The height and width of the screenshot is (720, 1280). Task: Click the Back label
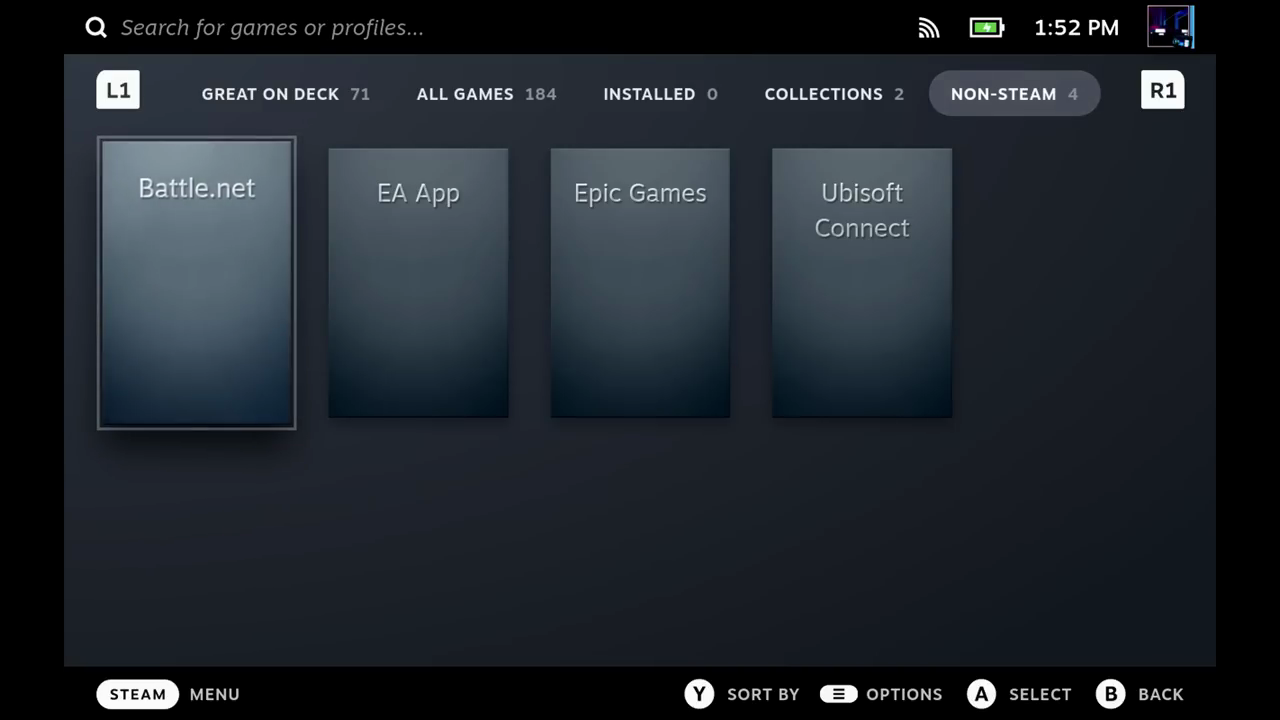[1161, 694]
